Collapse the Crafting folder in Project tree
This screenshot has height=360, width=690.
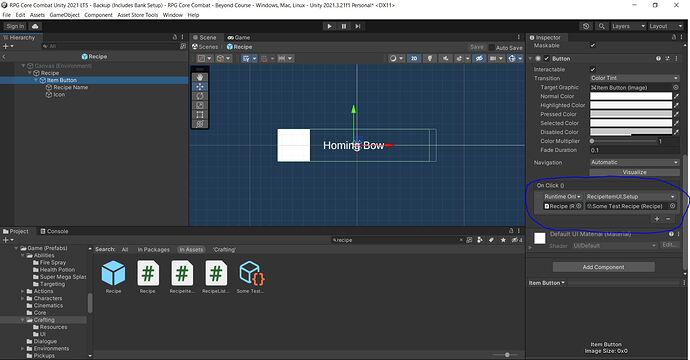point(22,320)
